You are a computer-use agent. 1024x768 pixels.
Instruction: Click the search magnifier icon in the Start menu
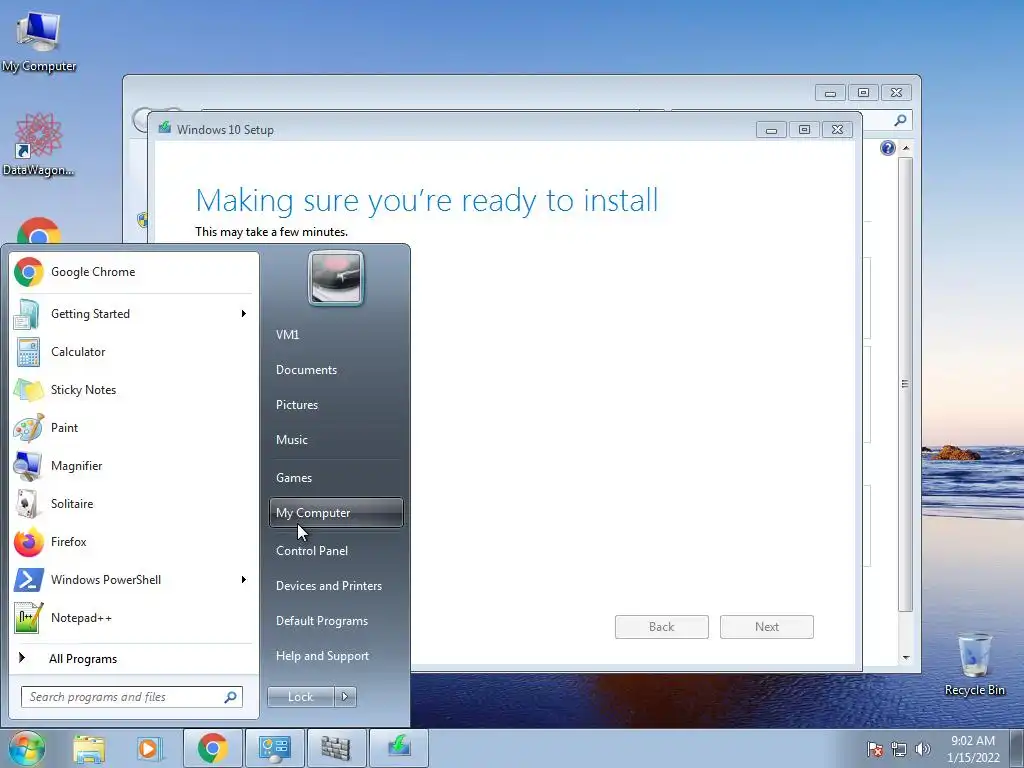pyautogui.click(x=231, y=697)
